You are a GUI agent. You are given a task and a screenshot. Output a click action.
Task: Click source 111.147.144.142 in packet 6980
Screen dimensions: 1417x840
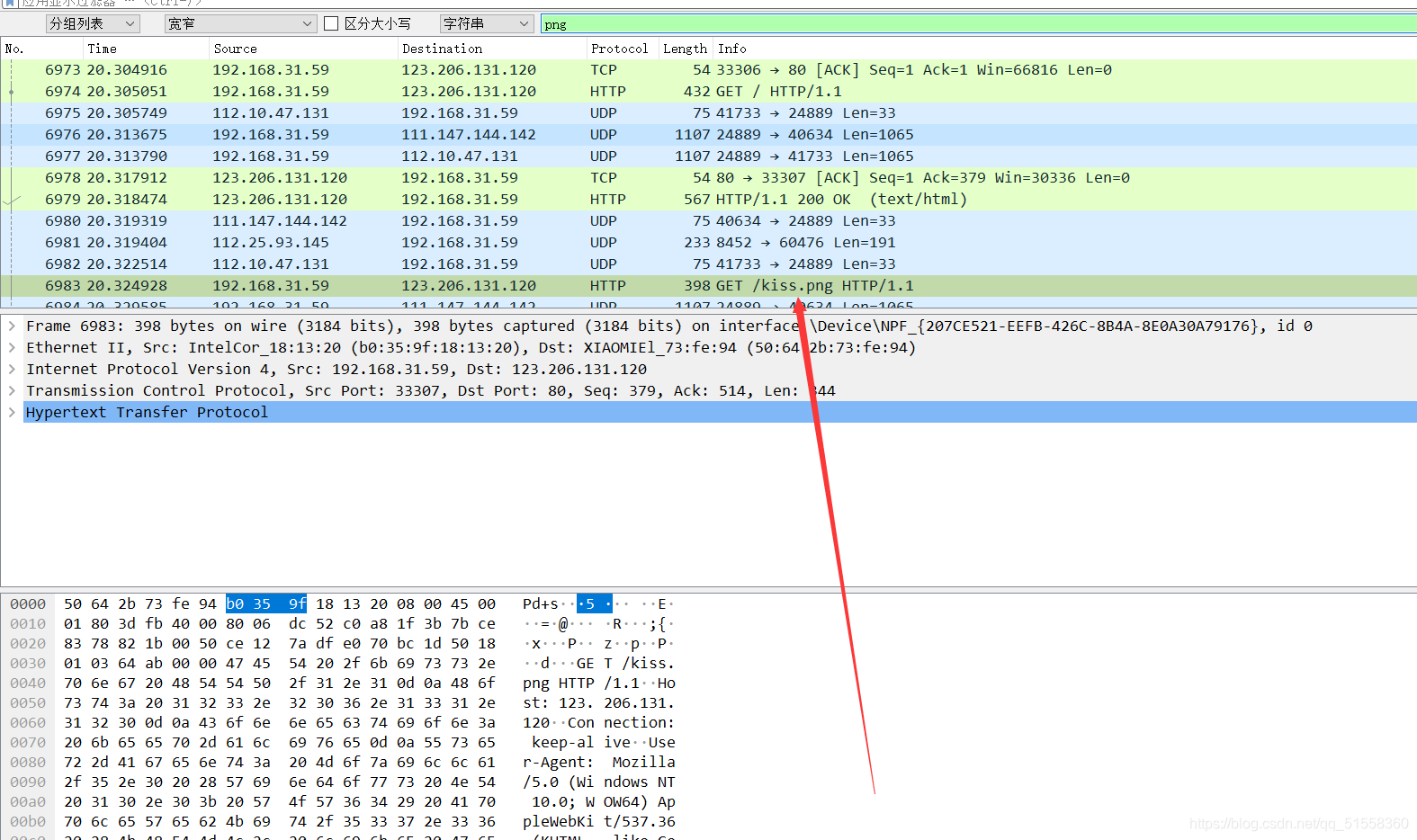pos(280,221)
